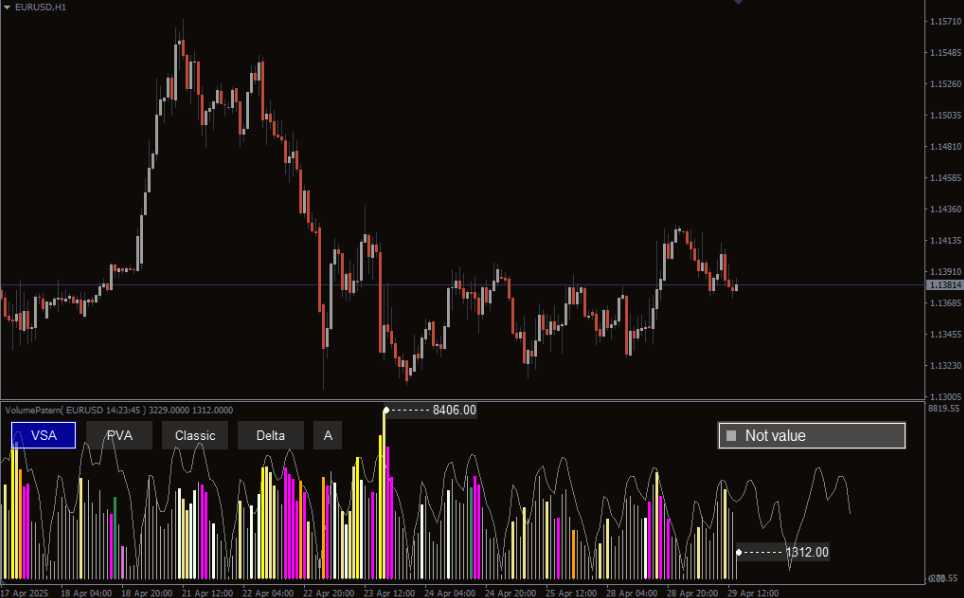The height and width of the screenshot is (598, 964).
Task: Click the A button in indicator panel
Action: coord(327,435)
